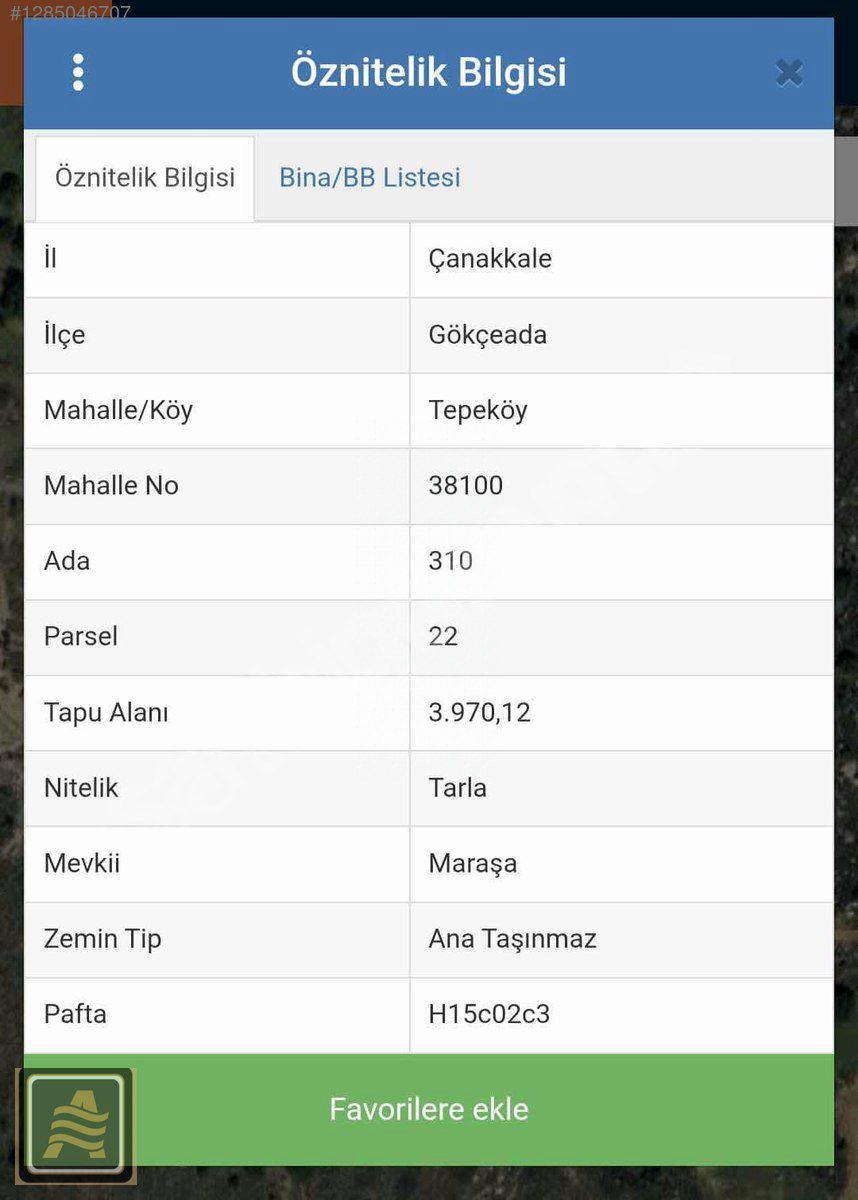
Task: Select the Mahalle No value 38100
Action: click(x=466, y=486)
